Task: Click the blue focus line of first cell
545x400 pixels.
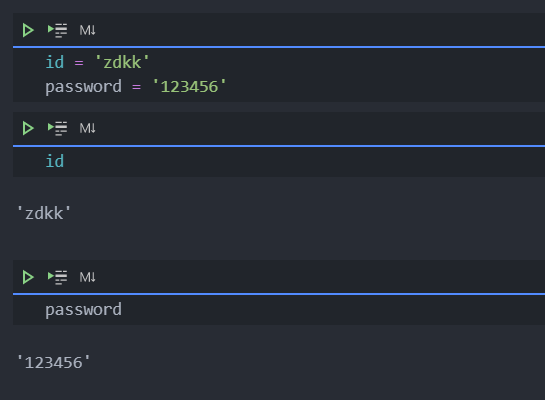Action: tap(279, 47)
